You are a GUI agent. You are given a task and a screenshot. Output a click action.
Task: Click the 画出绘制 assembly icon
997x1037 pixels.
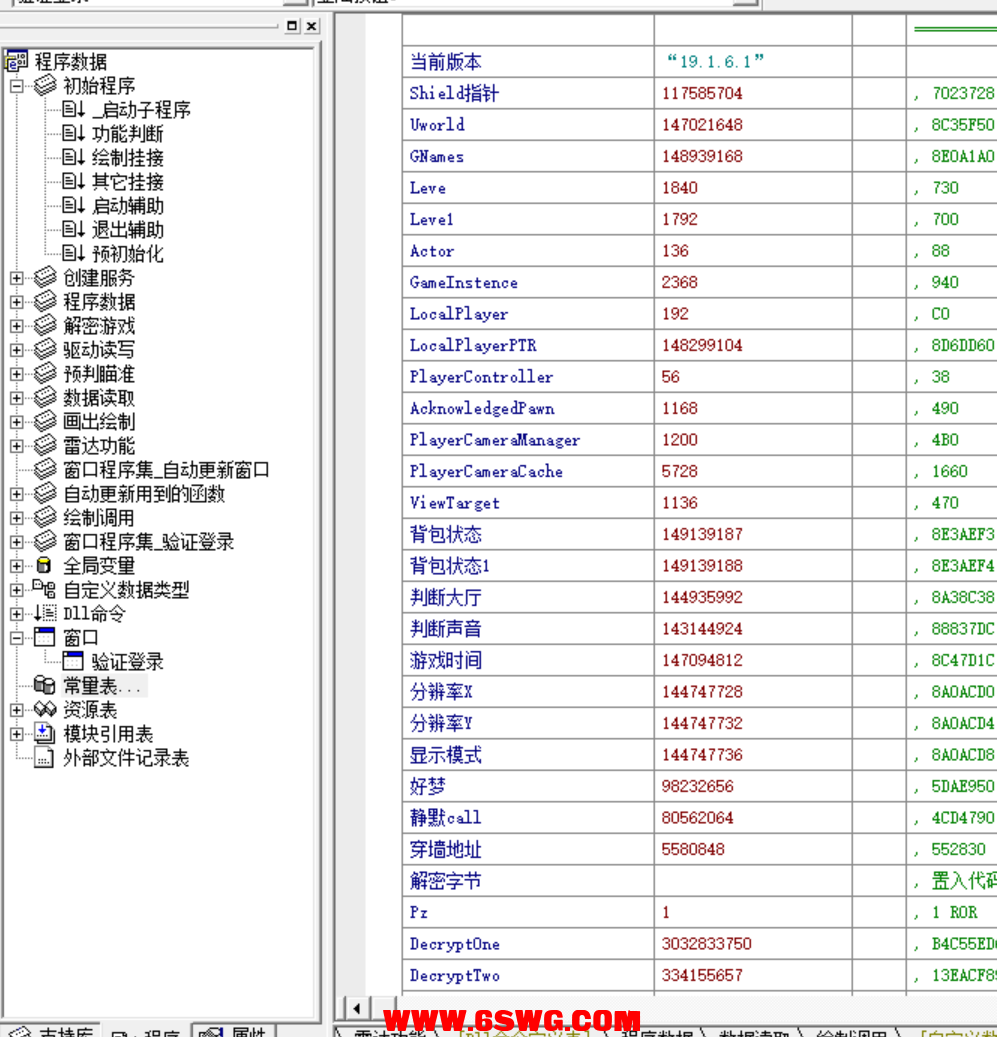[x=45, y=421]
